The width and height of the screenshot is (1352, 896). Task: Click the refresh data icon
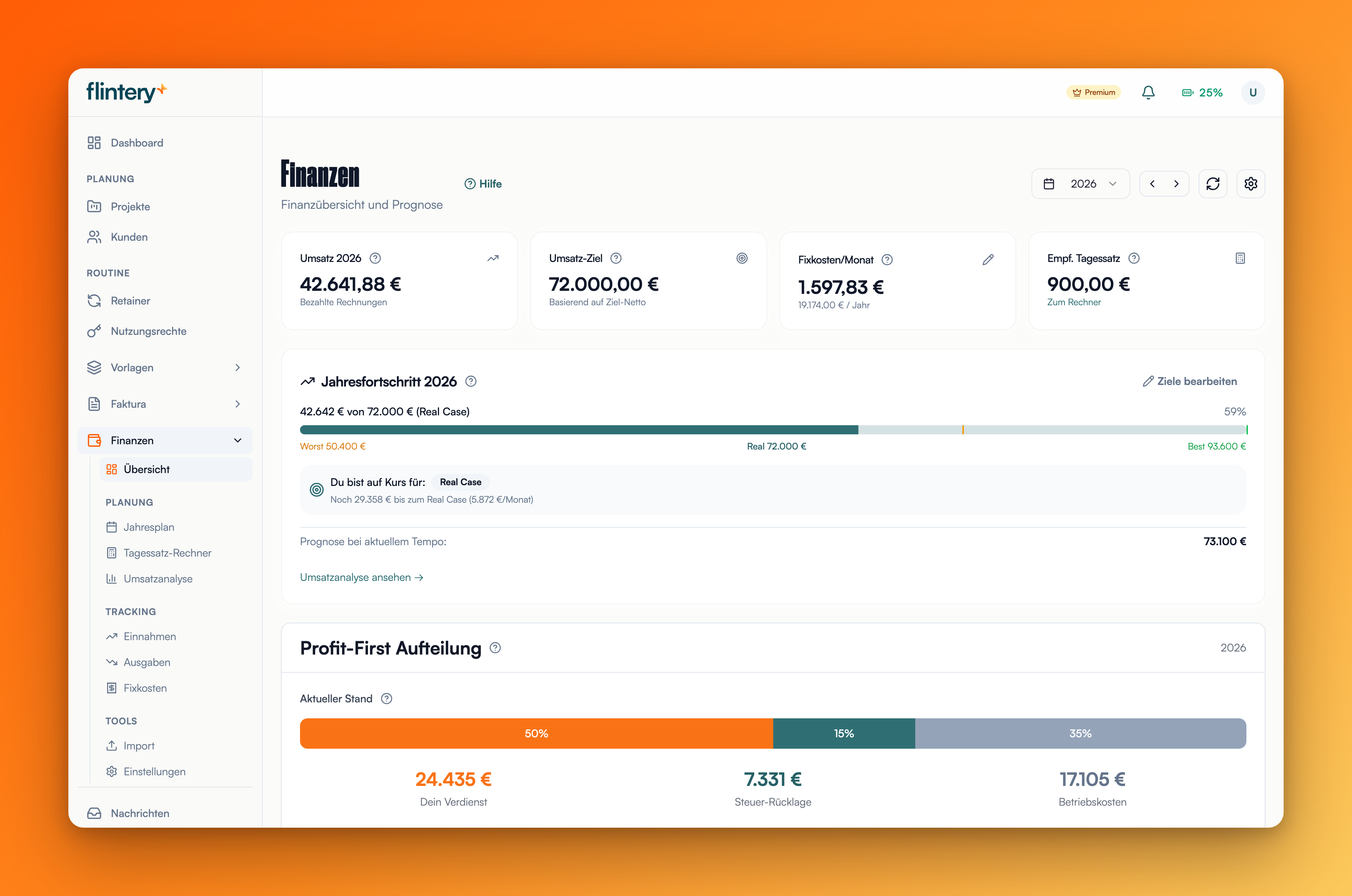tap(1213, 183)
